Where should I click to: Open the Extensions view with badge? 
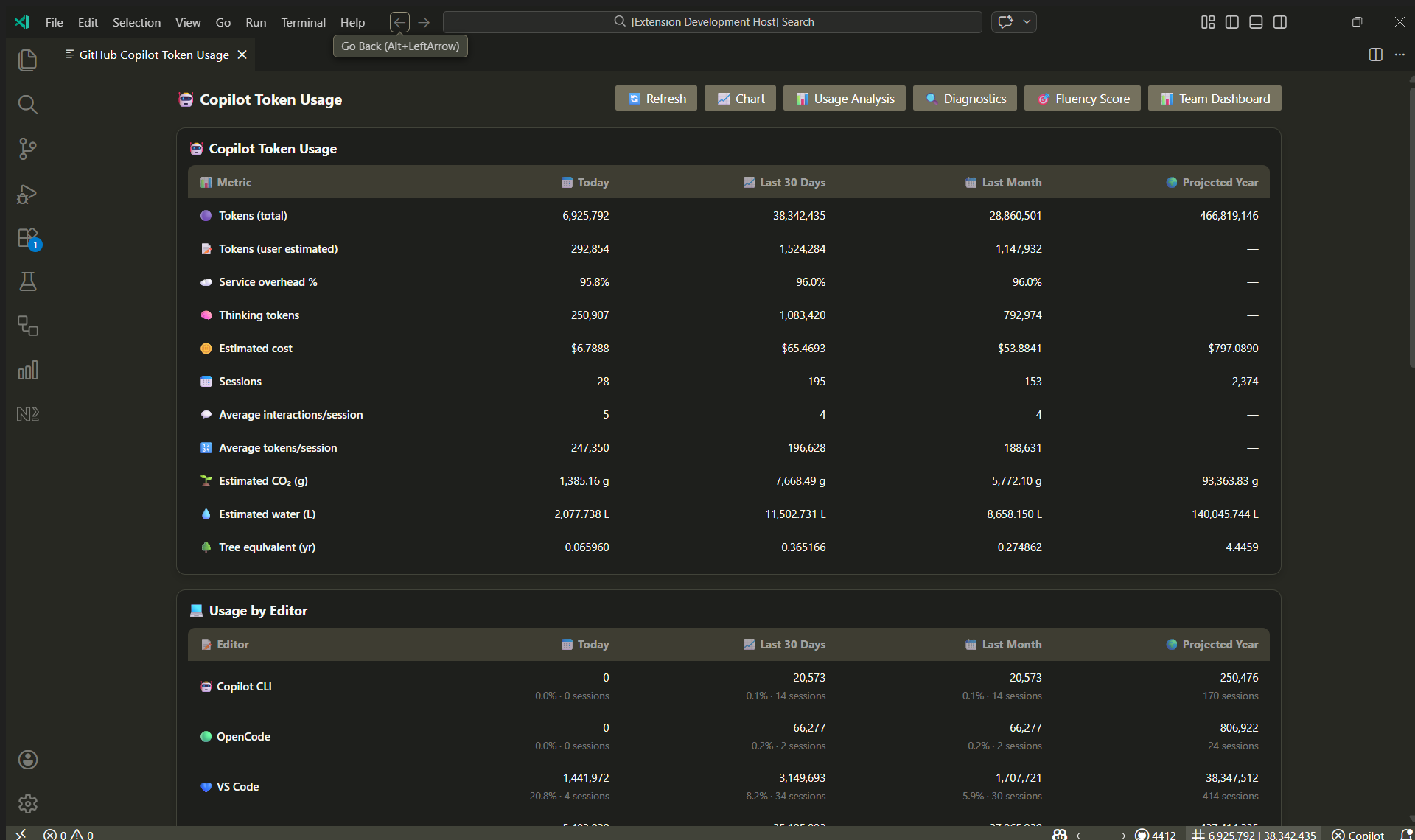(x=27, y=238)
